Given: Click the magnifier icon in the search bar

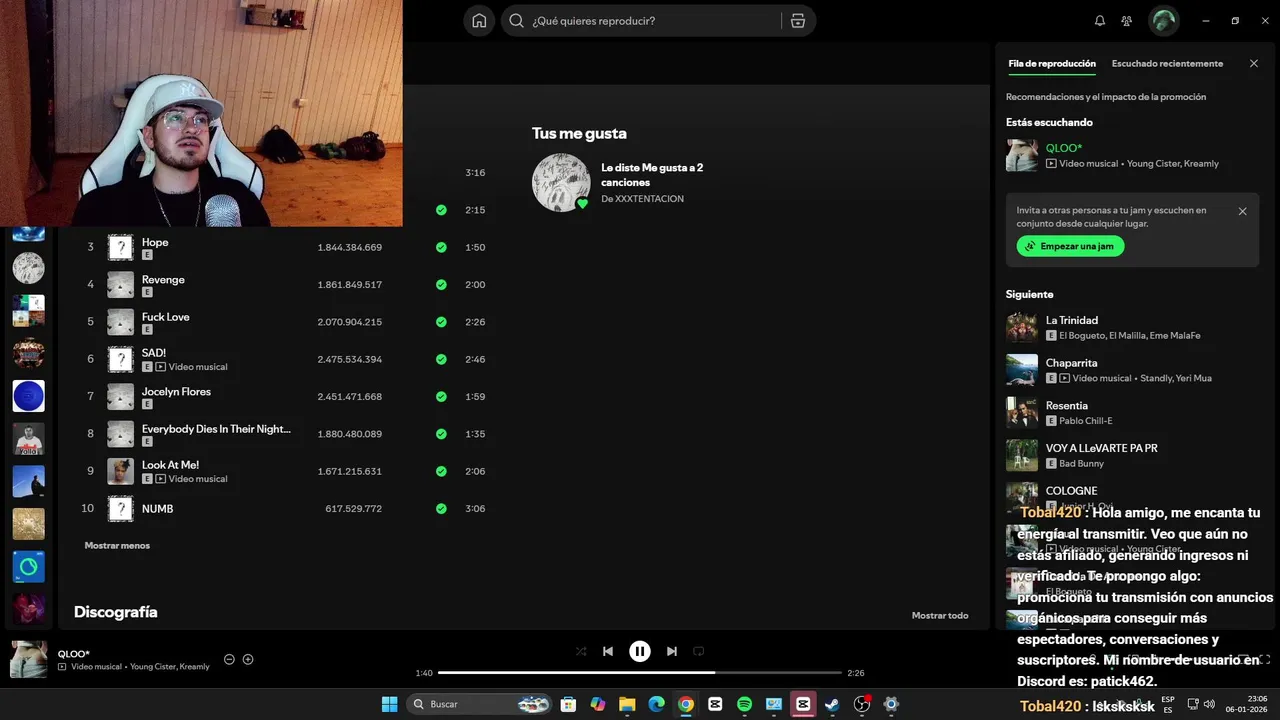Looking at the screenshot, I should tap(516, 21).
